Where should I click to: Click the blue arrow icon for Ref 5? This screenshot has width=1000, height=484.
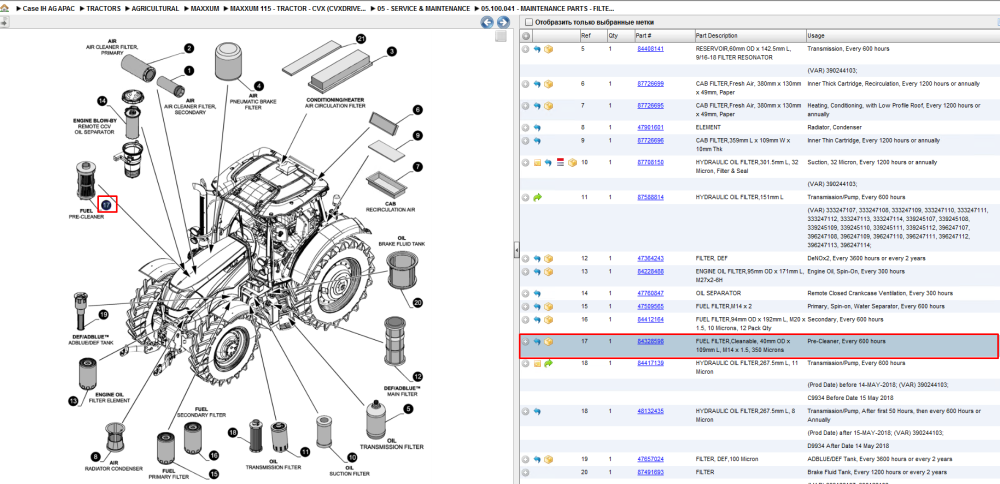pyautogui.click(x=537, y=49)
